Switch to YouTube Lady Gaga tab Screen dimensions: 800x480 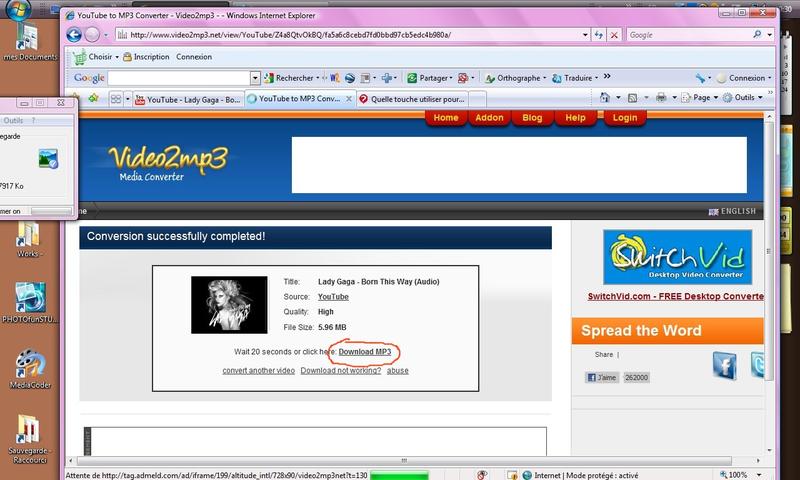tap(193, 99)
